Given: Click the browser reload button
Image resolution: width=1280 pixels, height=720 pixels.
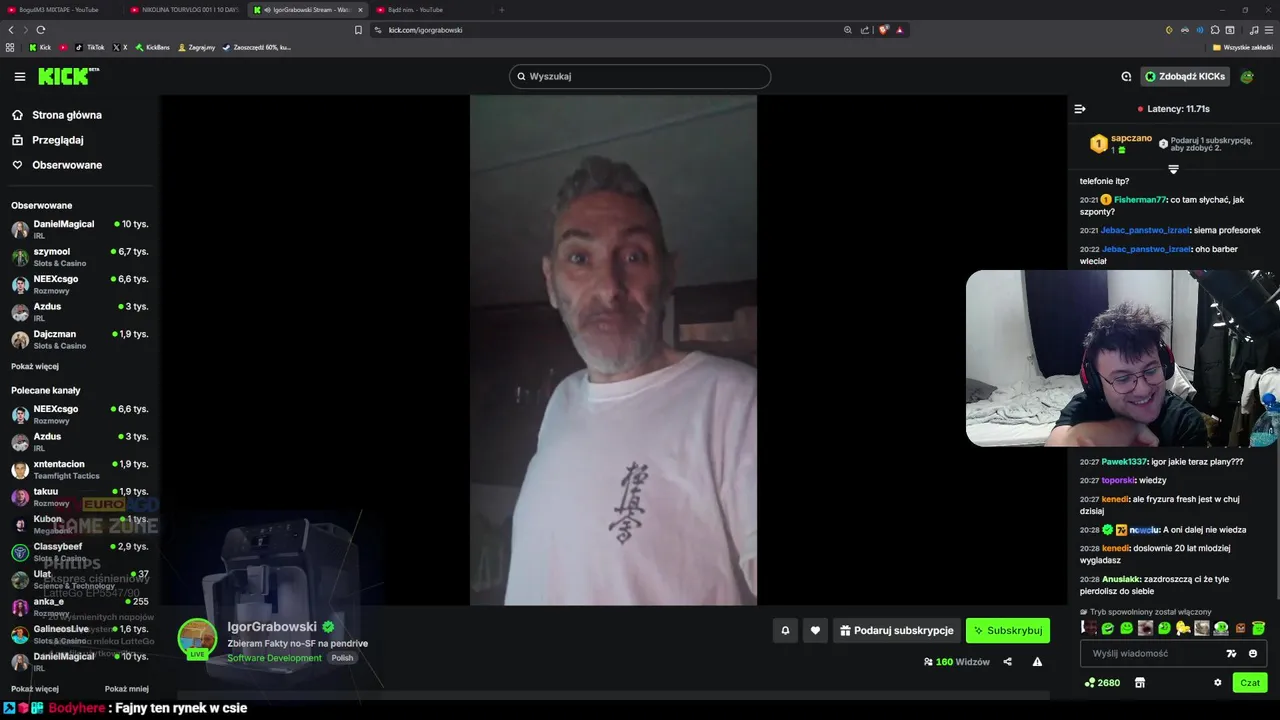Looking at the screenshot, I should 41,30.
